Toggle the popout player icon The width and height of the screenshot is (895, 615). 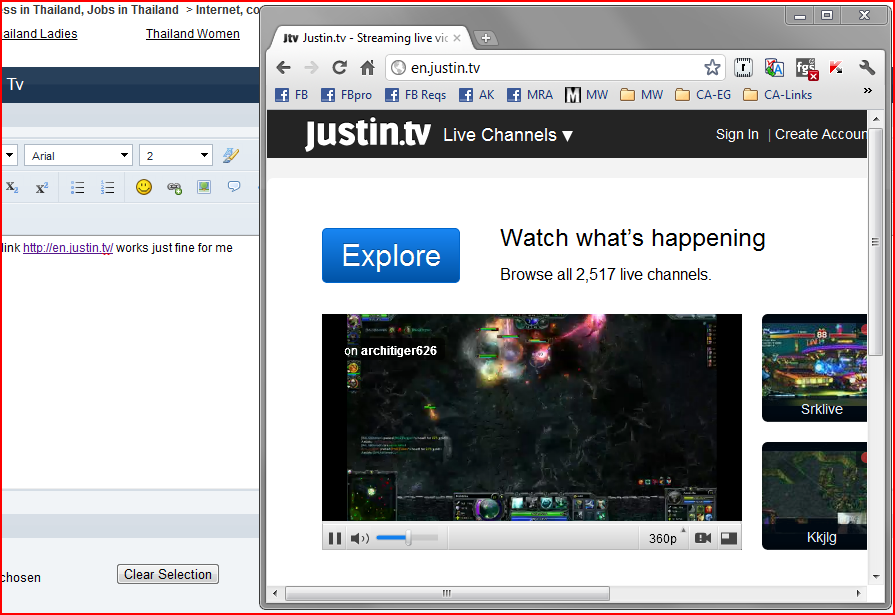coord(729,538)
